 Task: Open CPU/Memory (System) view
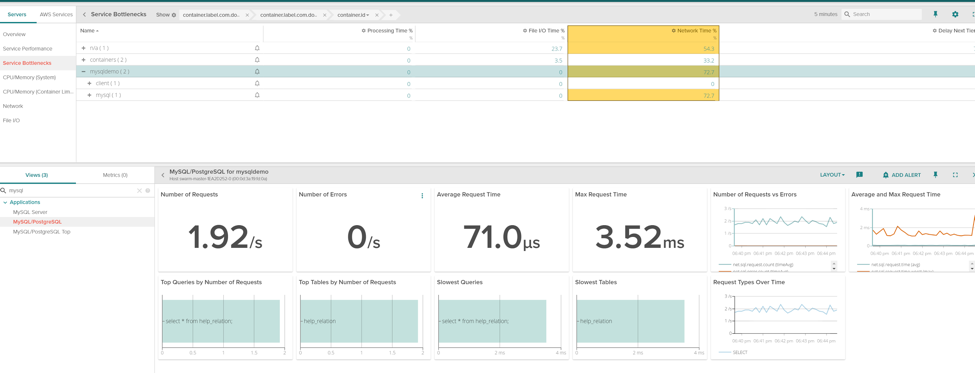[29, 77]
